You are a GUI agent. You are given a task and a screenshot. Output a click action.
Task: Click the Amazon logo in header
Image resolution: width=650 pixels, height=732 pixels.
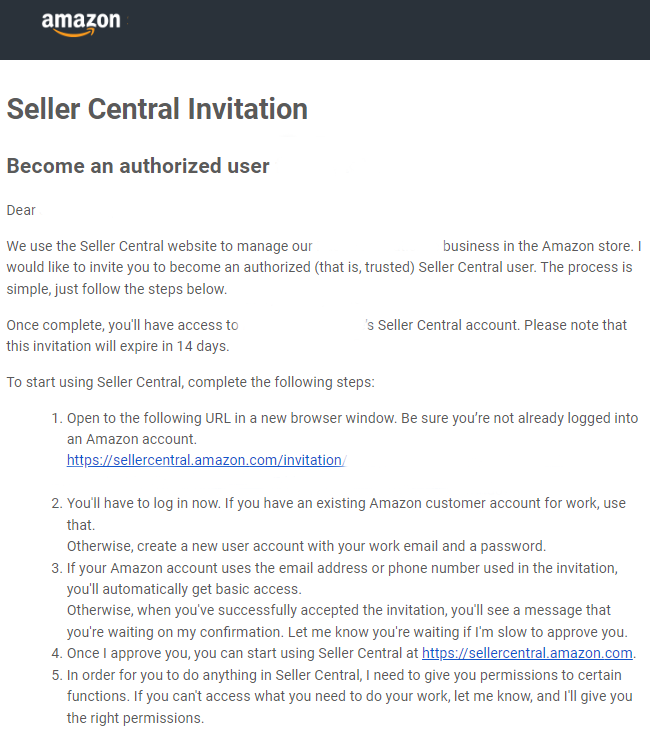(81, 24)
